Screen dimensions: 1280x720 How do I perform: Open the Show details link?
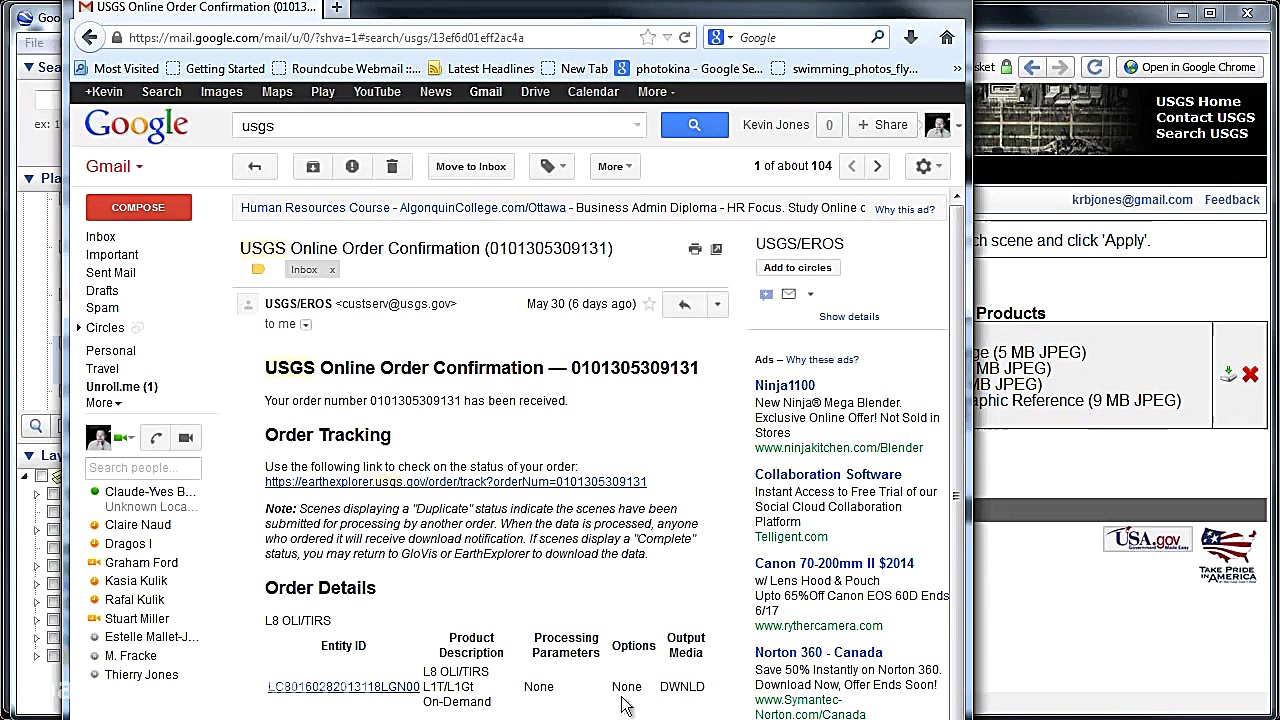tap(849, 317)
